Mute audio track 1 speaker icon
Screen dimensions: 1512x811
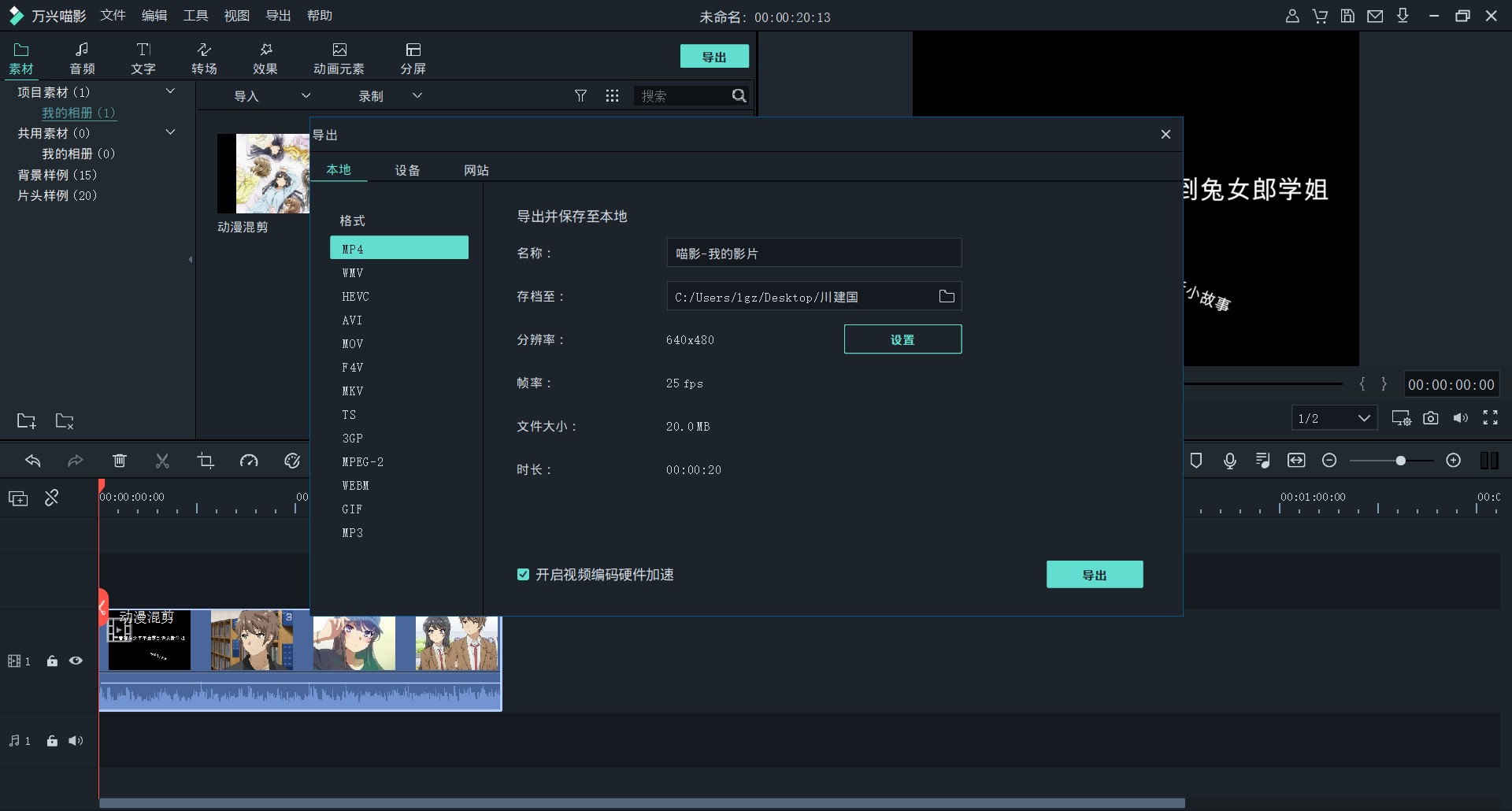click(x=76, y=741)
